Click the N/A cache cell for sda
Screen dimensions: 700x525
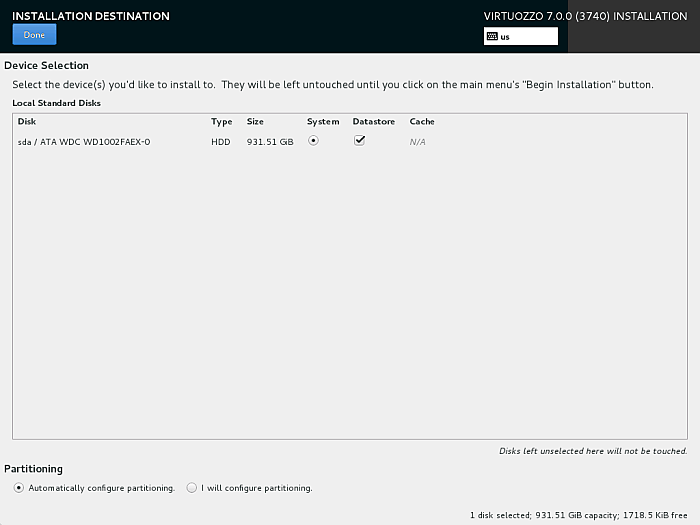[418, 142]
